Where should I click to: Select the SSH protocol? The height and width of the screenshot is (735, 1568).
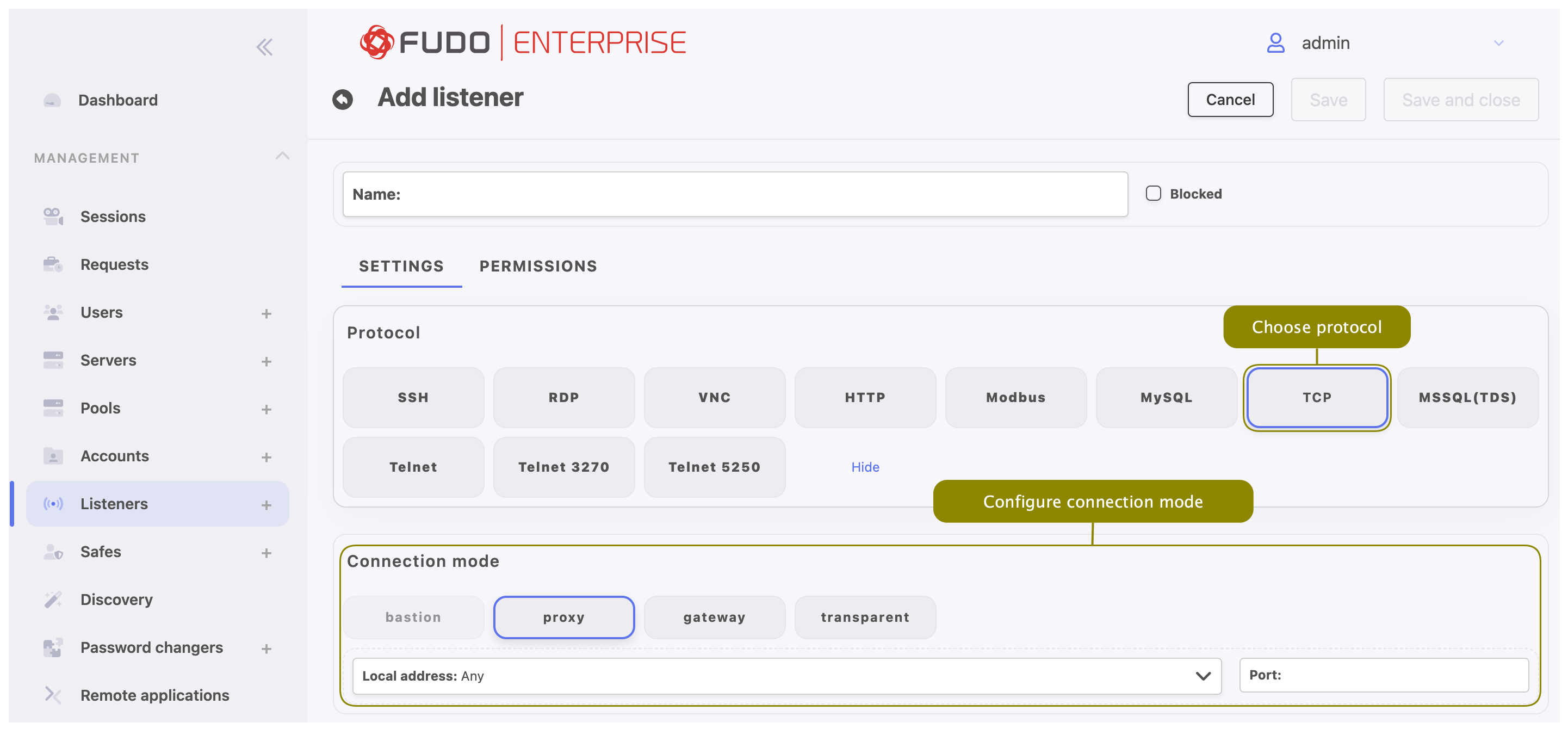coord(413,397)
